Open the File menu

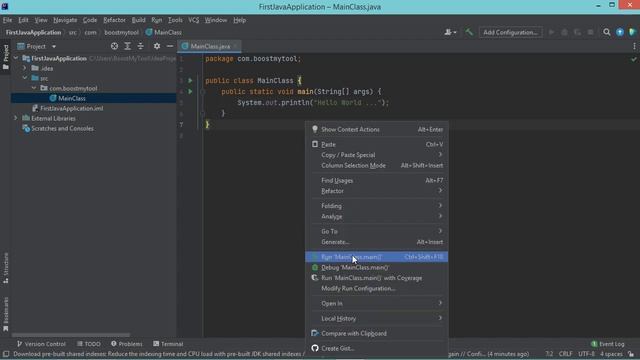(7, 20)
